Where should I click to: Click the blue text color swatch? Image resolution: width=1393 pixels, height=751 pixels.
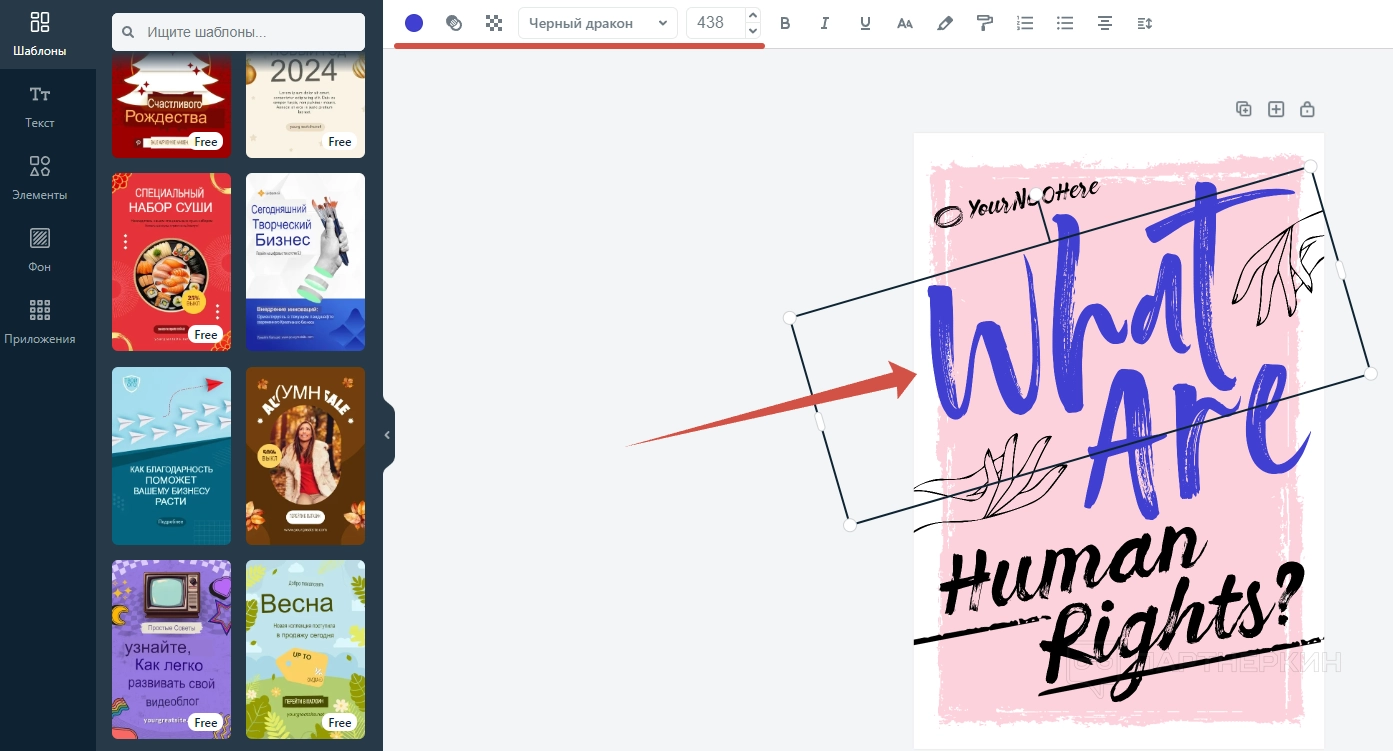pyautogui.click(x=414, y=23)
